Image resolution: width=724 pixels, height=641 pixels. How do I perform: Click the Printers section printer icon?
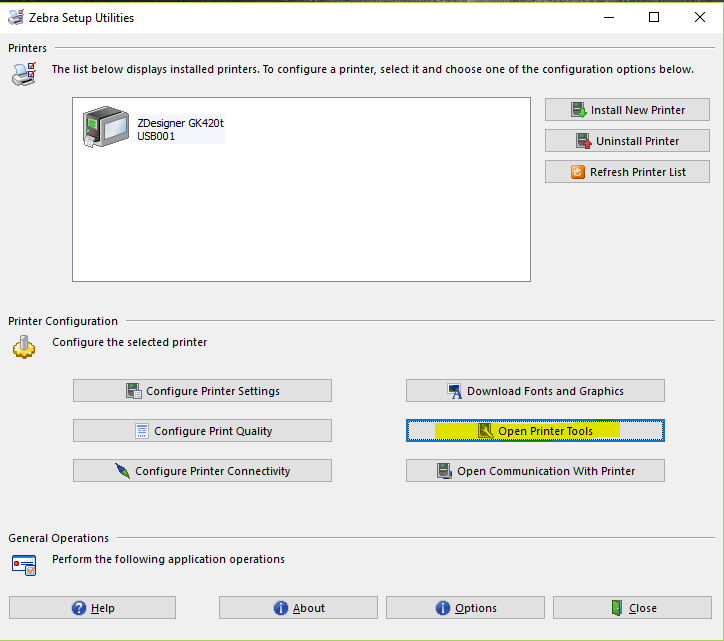coord(24,74)
